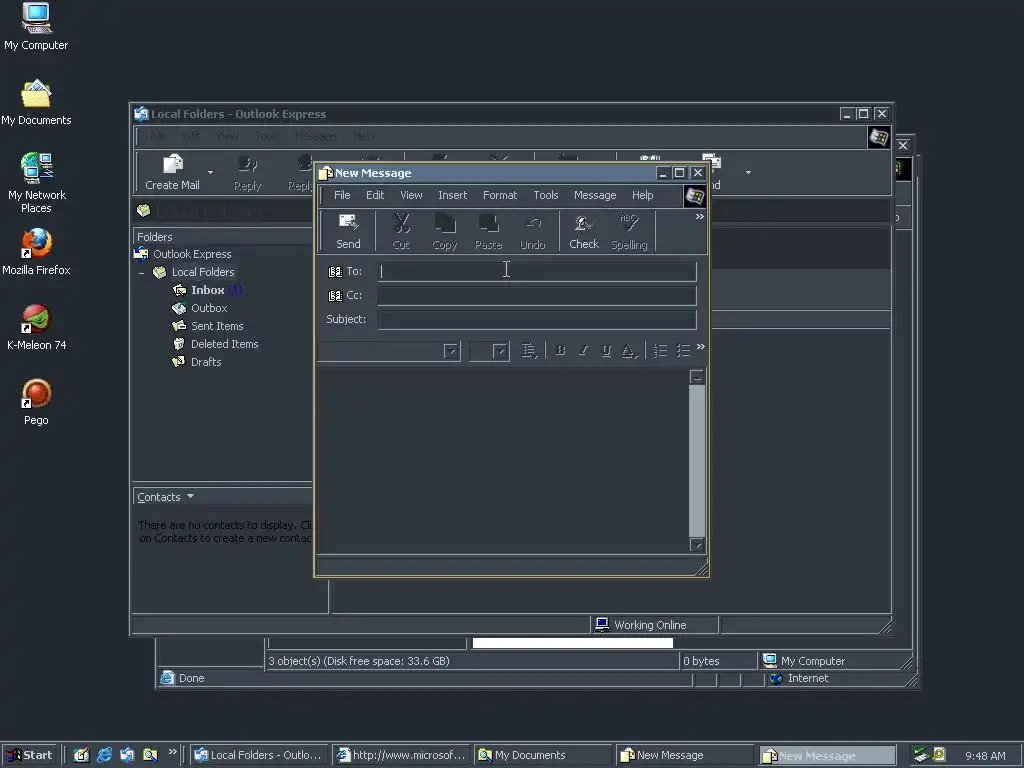The width and height of the screenshot is (1024, 768).
Task: Open Pego desktop shortcut
Action: 36,402
